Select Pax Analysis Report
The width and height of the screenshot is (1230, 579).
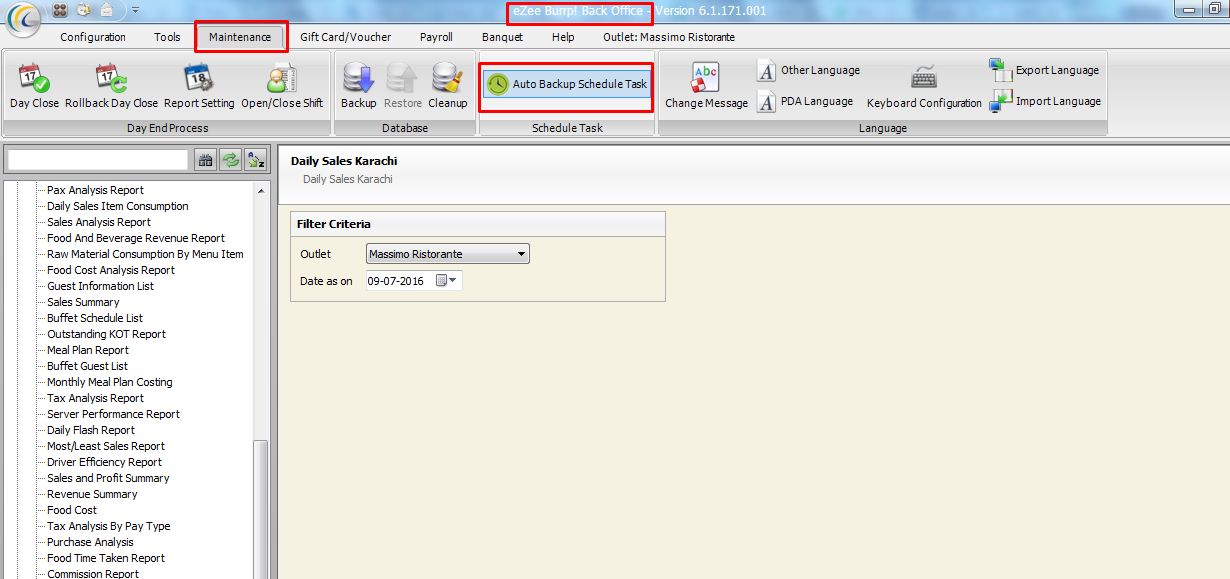95,190
